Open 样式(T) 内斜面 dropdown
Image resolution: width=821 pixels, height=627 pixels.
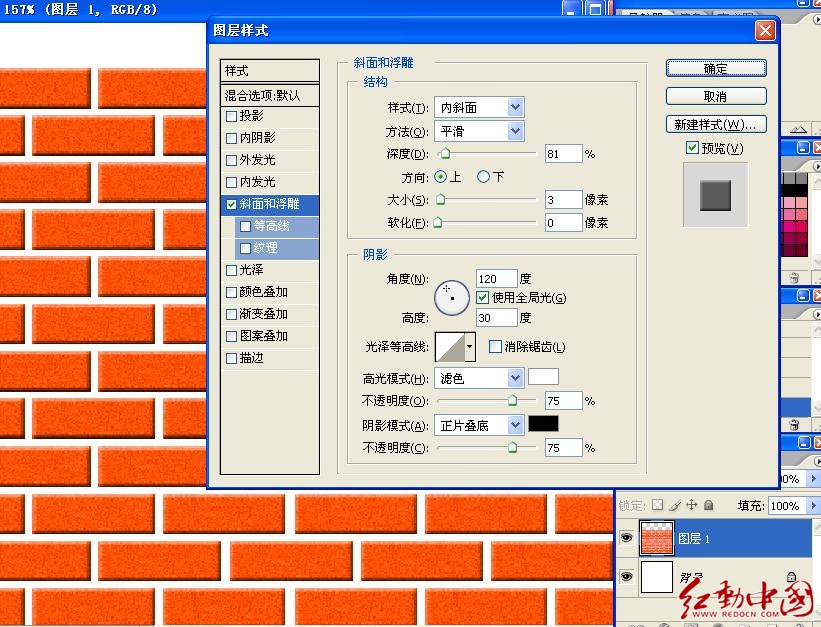pyautogui.click(x=515, y=107)
